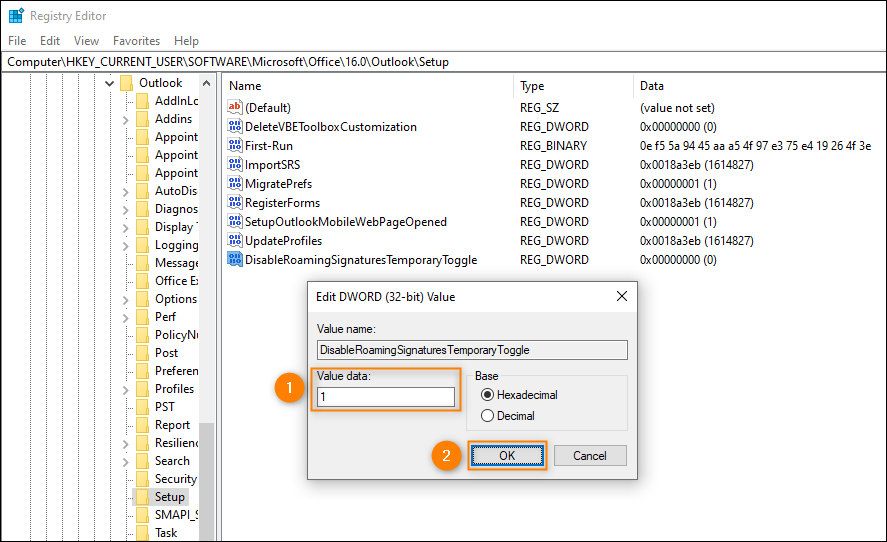Click the registry path address bar
The height and width of the screenshot is (542, 887).
(x=444, y=62)
